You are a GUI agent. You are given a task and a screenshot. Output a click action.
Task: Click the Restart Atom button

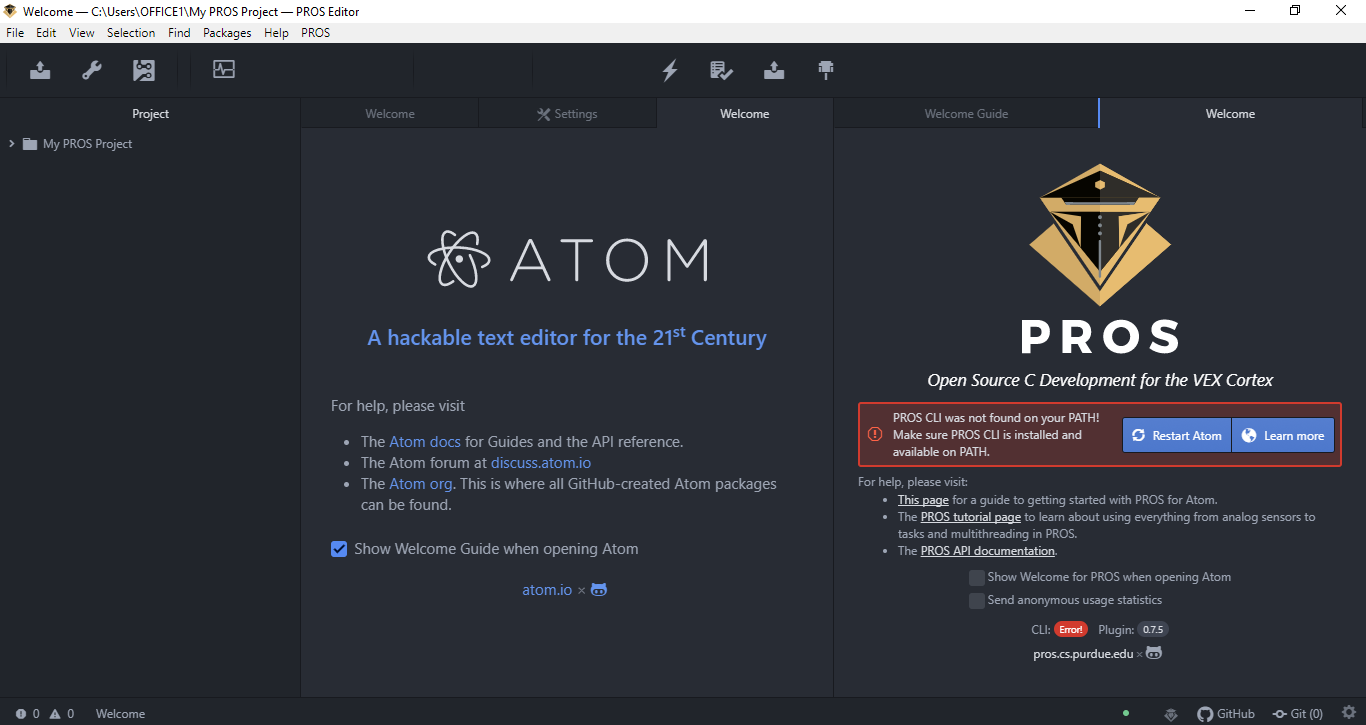click(1177, 435)
